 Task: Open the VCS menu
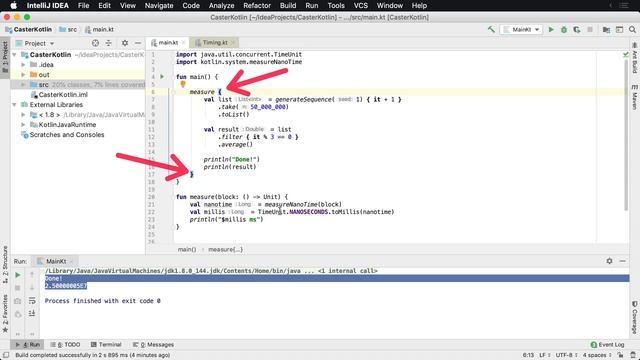pyautogui.click(x=360, y=5)
